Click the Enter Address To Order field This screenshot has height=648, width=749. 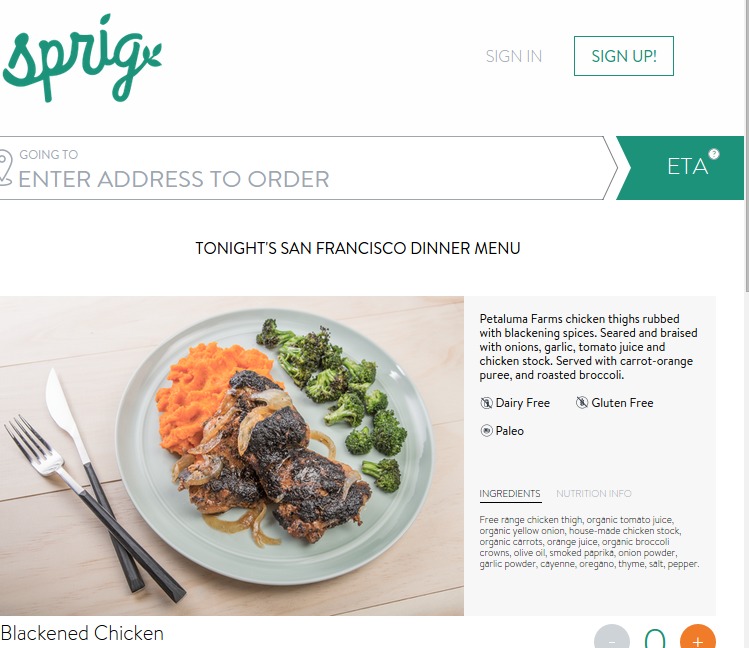coord(306,168)
